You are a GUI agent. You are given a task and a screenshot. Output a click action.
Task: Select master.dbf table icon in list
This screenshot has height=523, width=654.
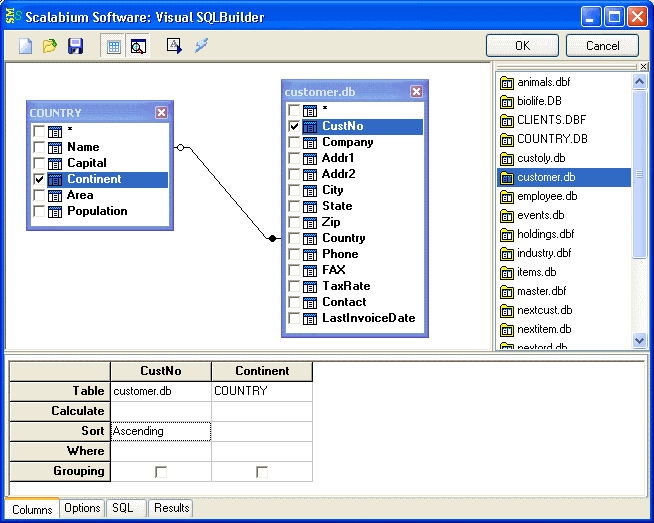(507, 292)
